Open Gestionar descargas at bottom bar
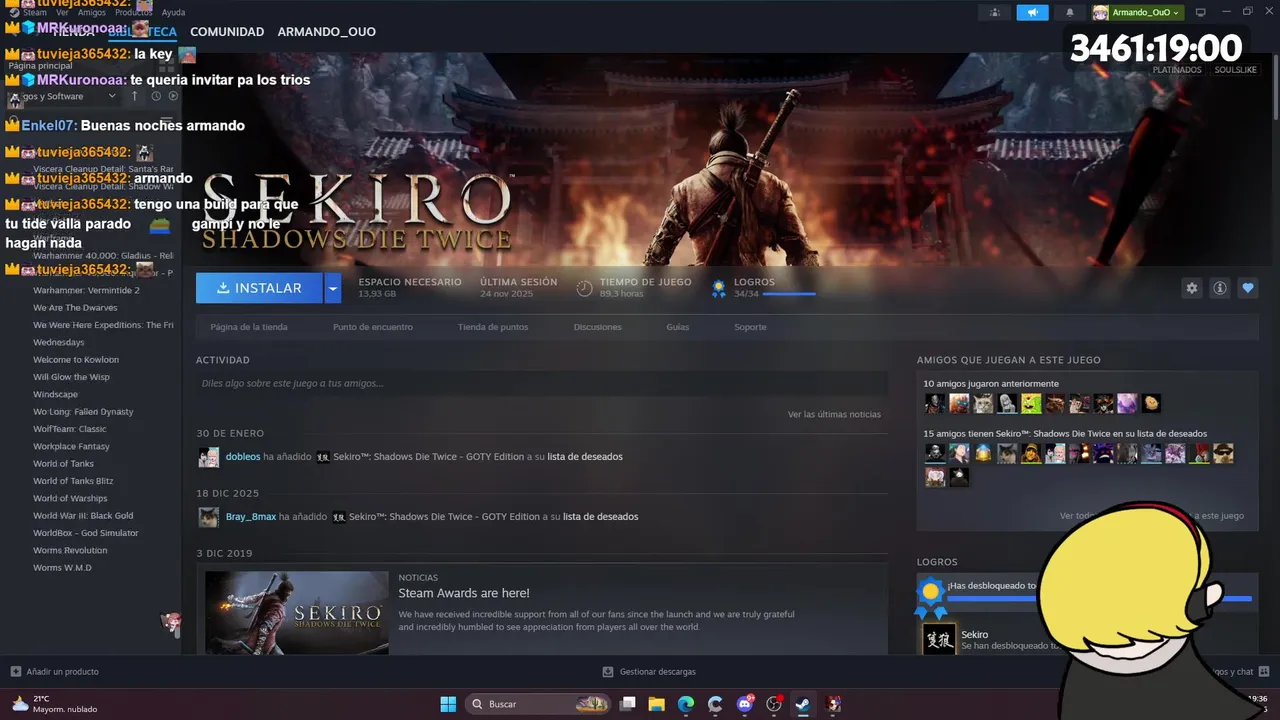Screen dimensions: 1280x720 [x=649, y=672]
